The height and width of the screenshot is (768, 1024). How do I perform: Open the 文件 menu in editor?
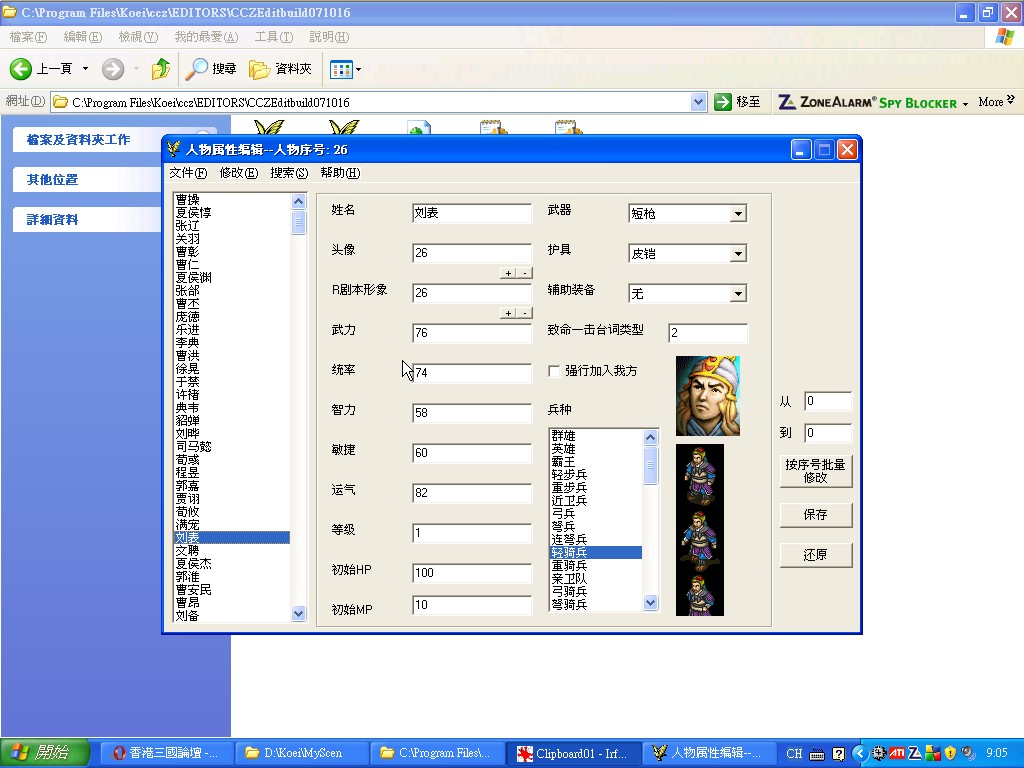coord(188,173)
